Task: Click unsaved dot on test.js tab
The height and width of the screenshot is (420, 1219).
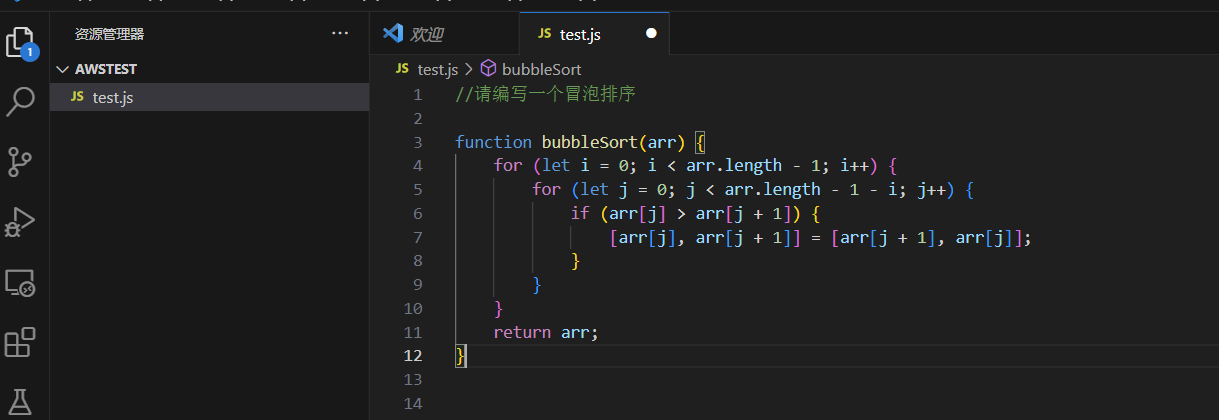Action: click(x=651, y=34)
